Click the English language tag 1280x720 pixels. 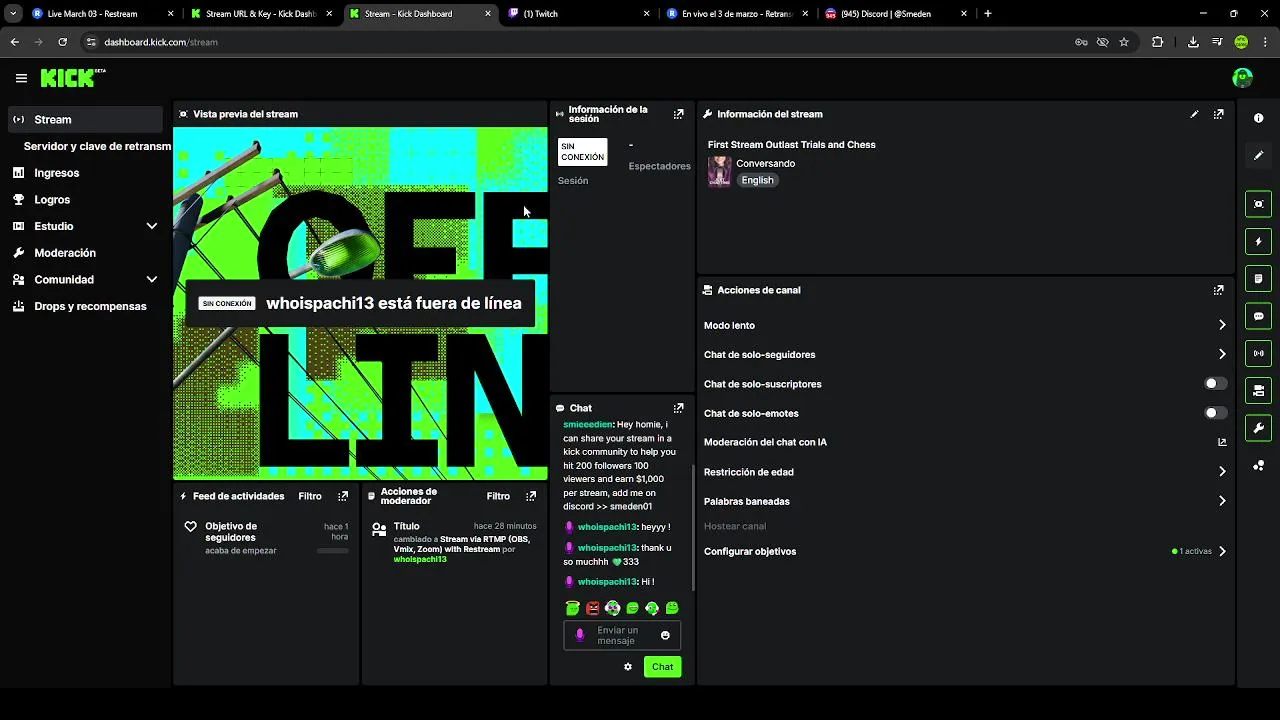[757, 180]
